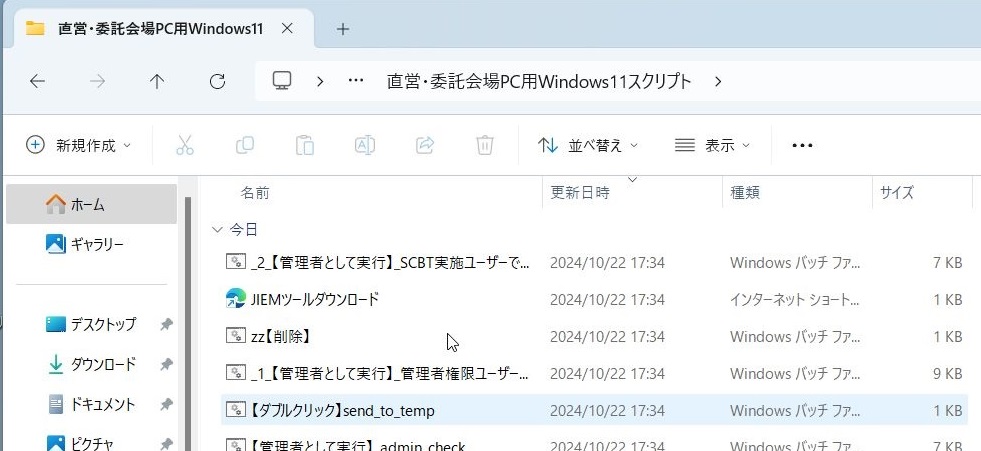Click 直営・委託会場PC用Windows11スクリプト breadcrumb
This screenshot has height=451, width=981.
(539, 81)
